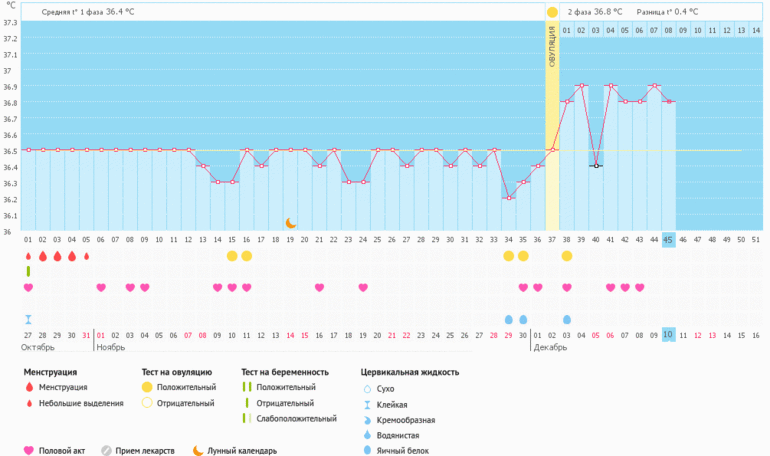Click the green pregnancy test mark on day 01
This screenshot has height=456, width=770.
28,271
